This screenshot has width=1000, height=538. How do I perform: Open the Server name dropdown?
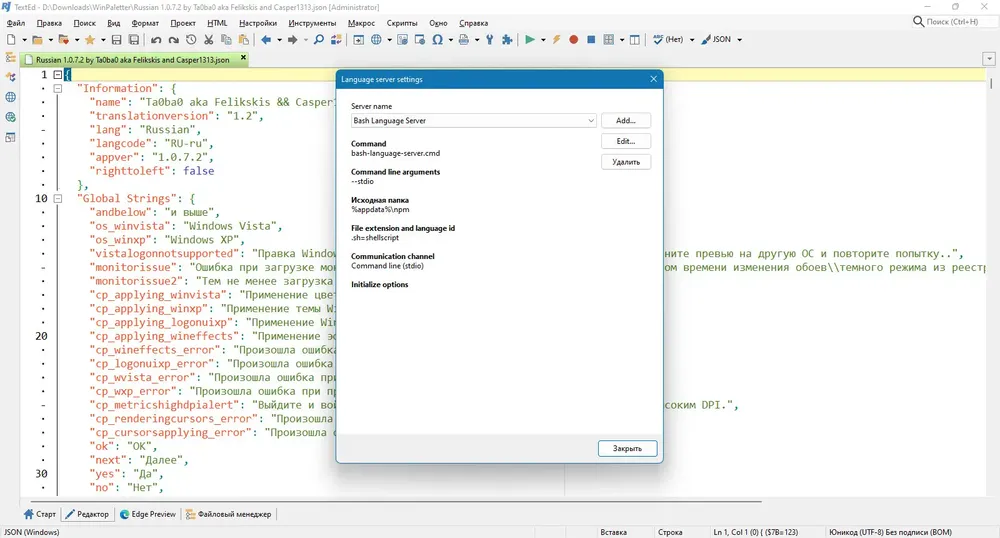pos(474,120)
